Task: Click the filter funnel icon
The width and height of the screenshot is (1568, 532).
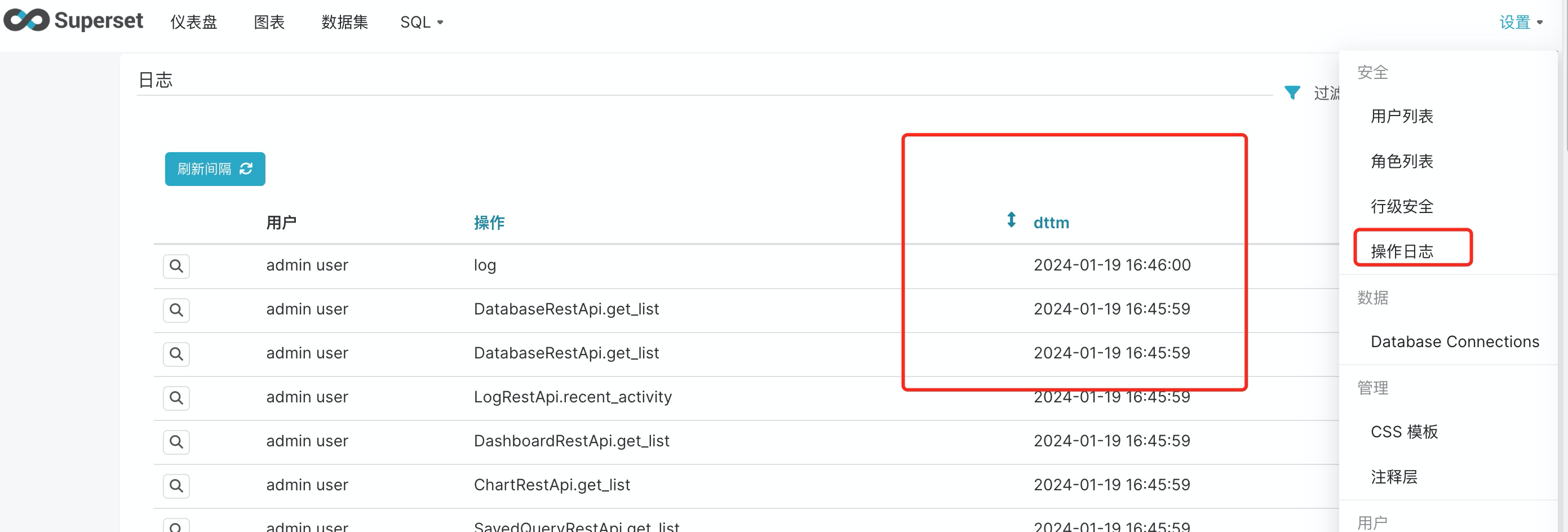Action: pyautogui.click(x=1292, y=92)
